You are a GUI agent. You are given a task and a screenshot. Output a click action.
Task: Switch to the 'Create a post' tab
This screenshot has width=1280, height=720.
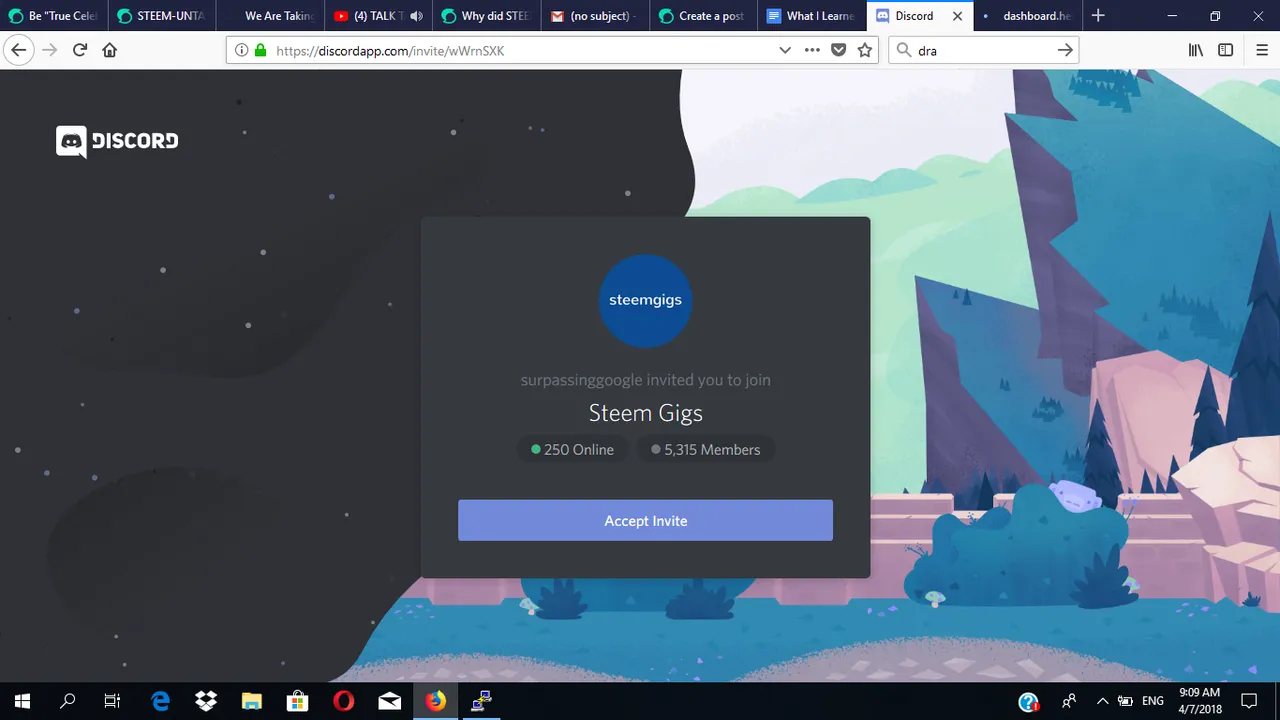702,16
